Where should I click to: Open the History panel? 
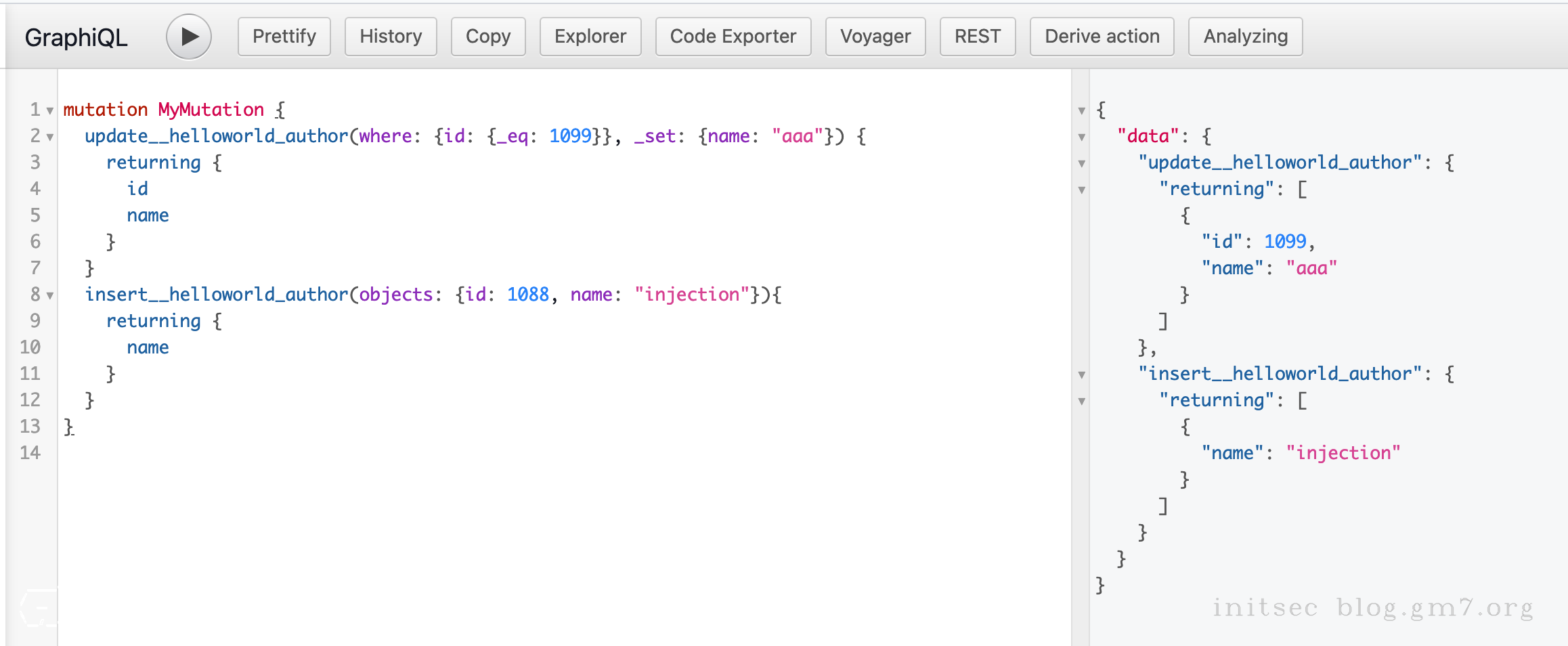pyautogui.click(x=391, y=37)
